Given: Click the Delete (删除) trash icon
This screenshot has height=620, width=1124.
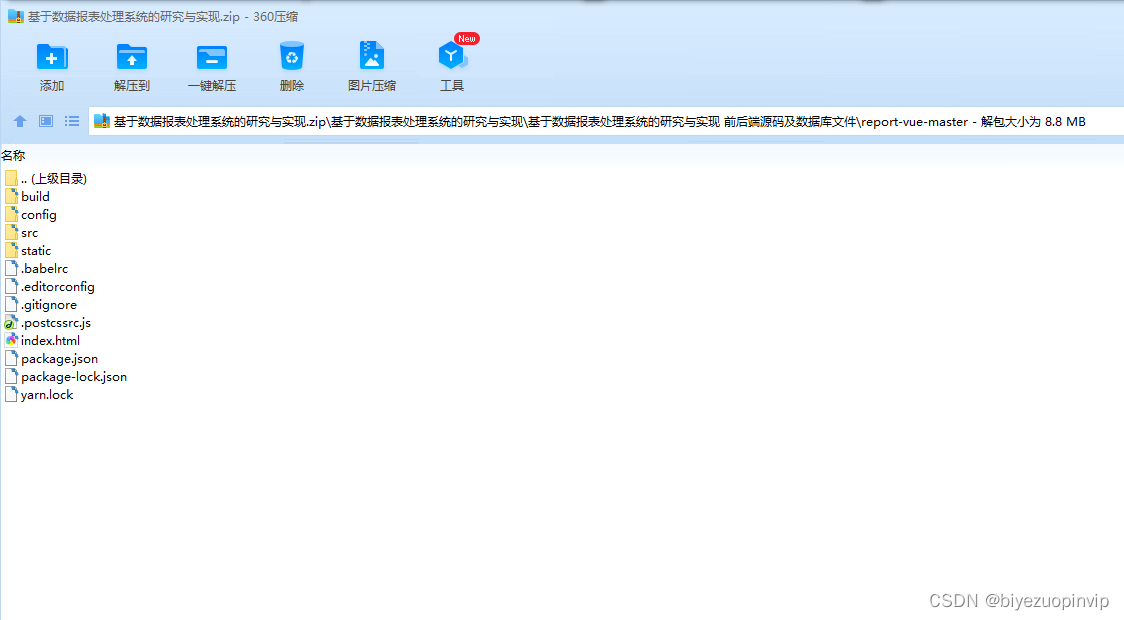Looking at the screenshot, I should [x=292, y=57].
